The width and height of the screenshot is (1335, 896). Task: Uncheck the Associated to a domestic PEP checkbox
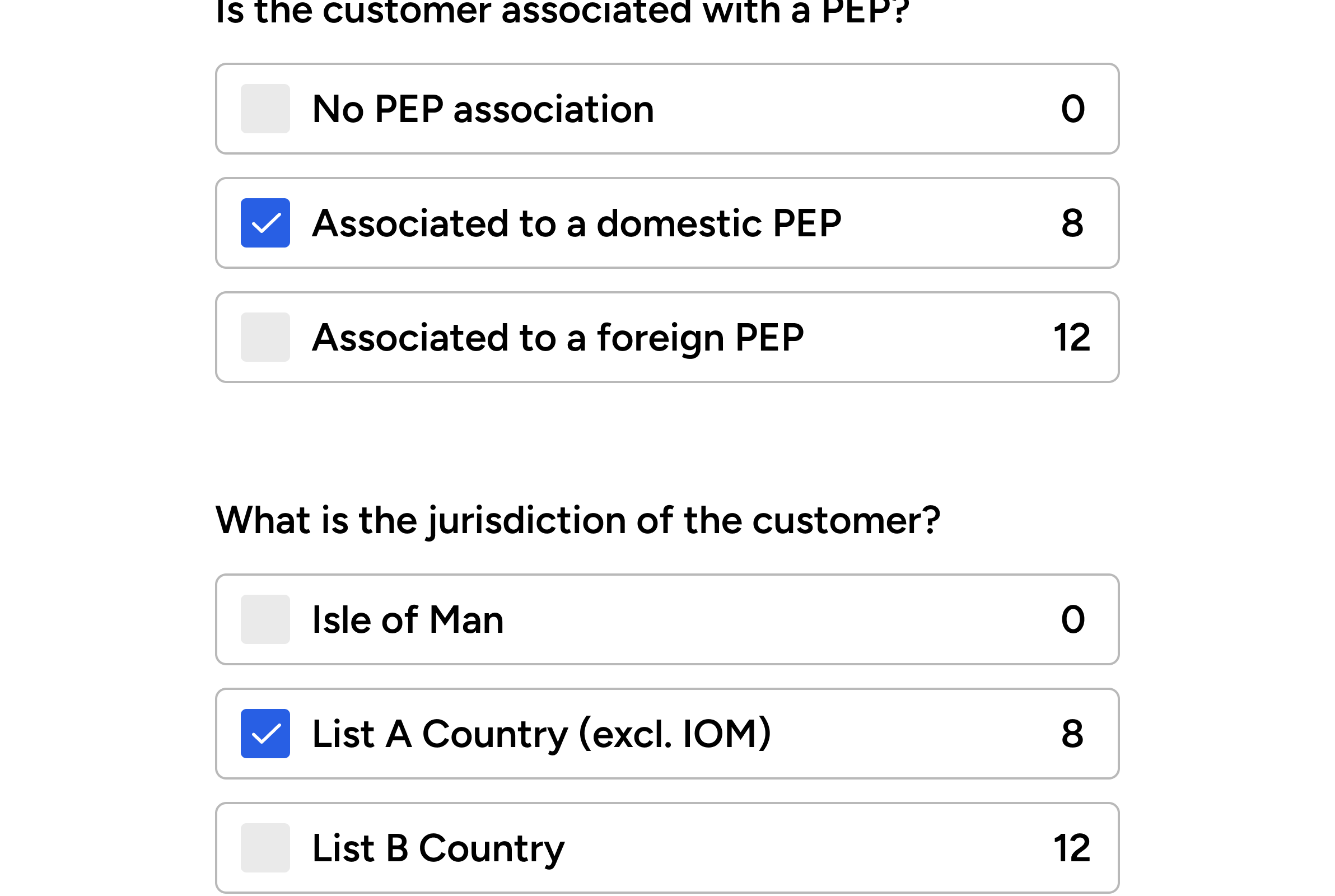(265, 223)
